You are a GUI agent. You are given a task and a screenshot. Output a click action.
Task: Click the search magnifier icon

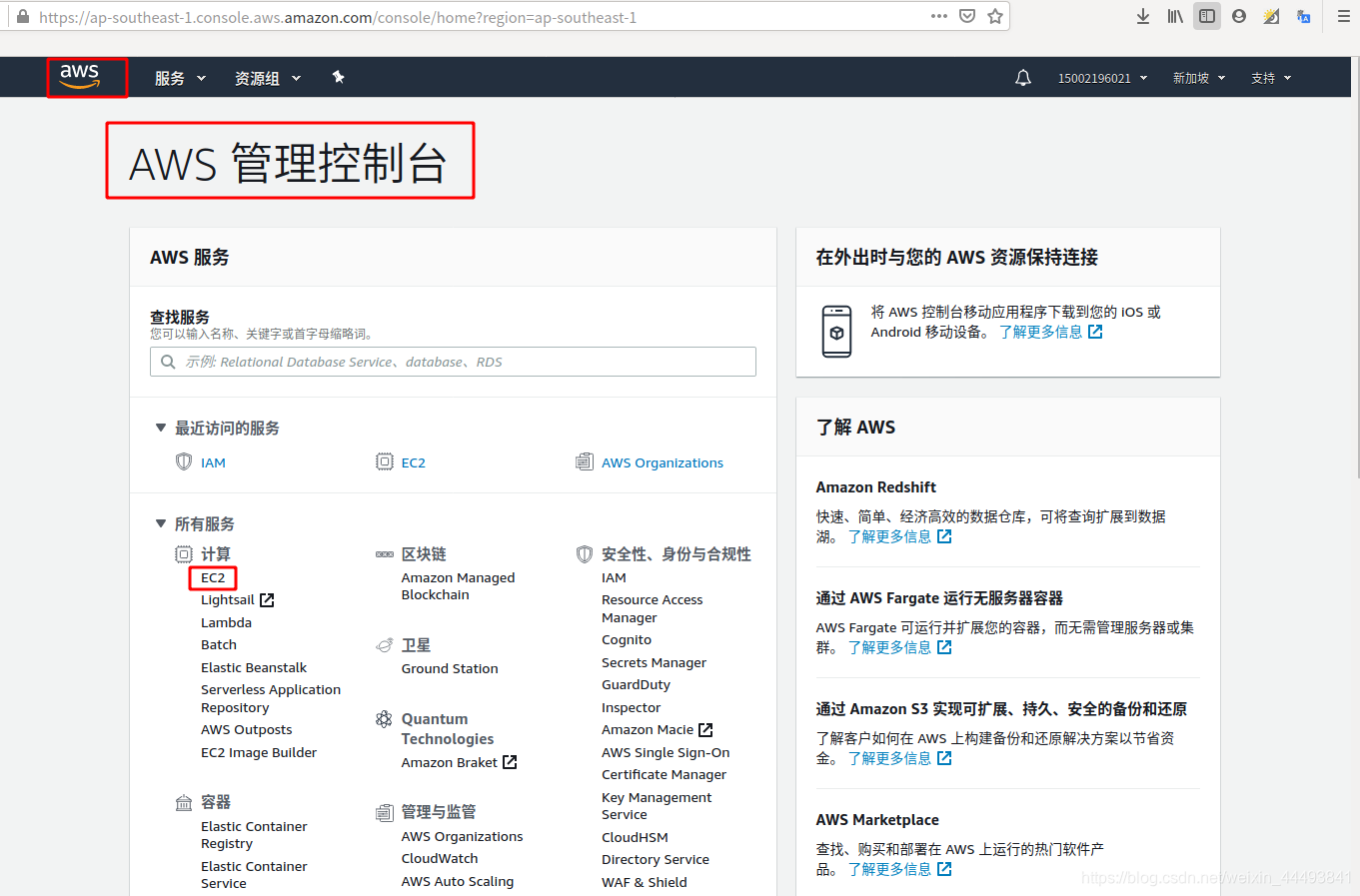tap(168, 362)
